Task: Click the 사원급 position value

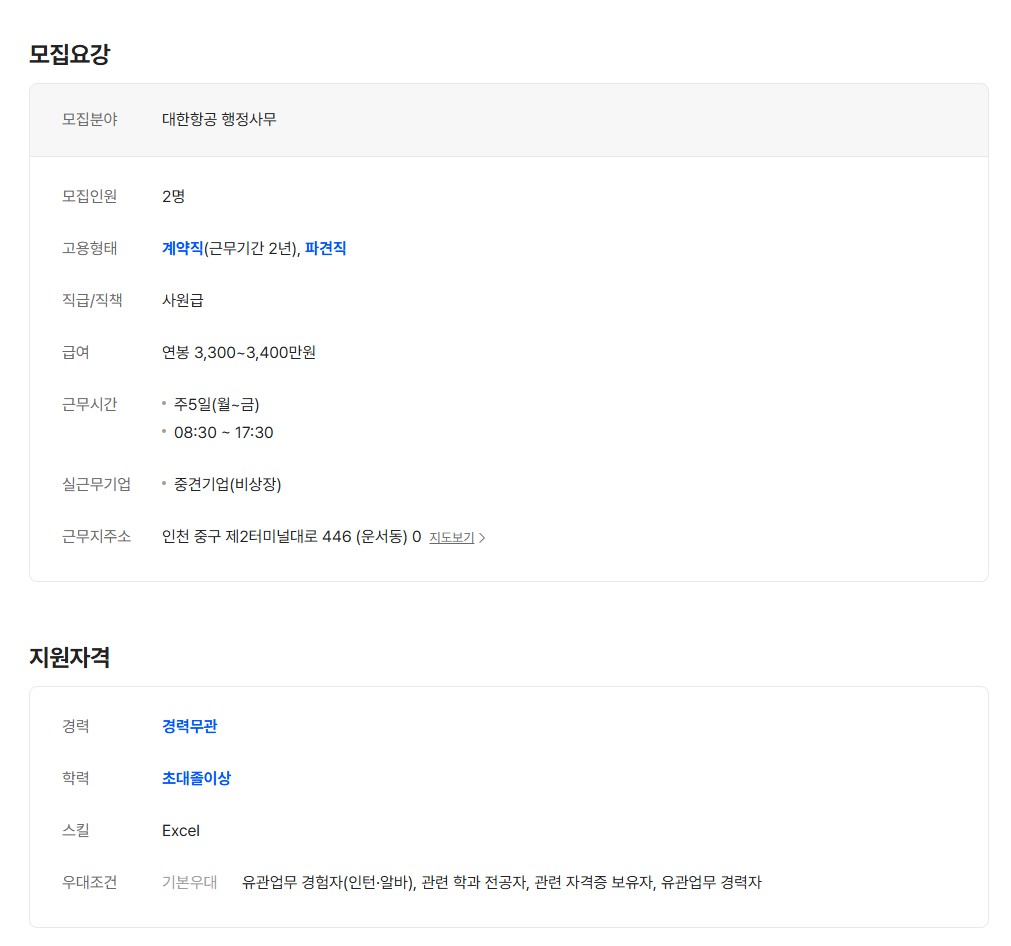Action: [x=182, y=301]
